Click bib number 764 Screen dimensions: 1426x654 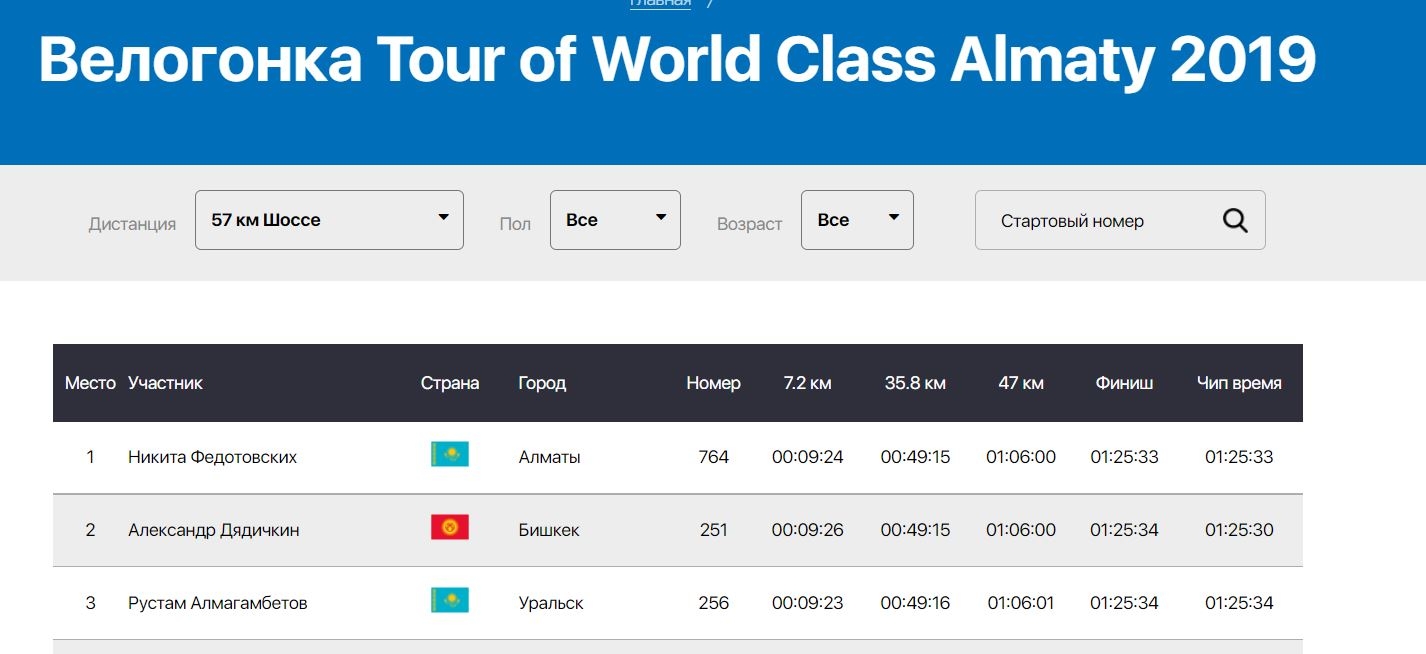(x=714, y=457)
